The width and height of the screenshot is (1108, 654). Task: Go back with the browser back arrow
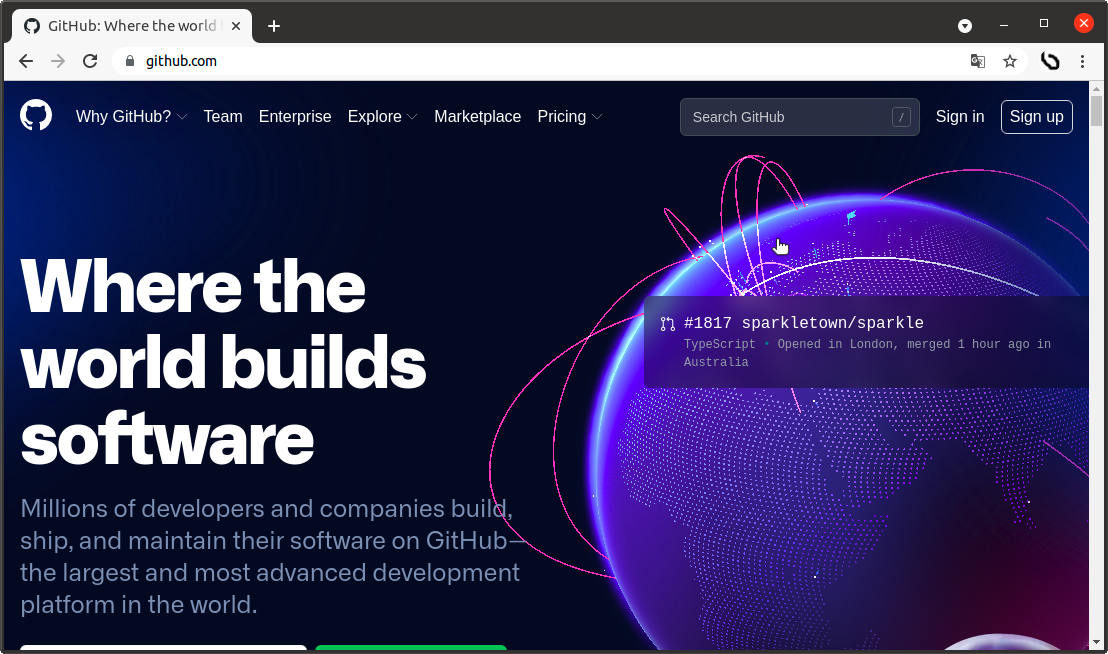tap(26, 61)
